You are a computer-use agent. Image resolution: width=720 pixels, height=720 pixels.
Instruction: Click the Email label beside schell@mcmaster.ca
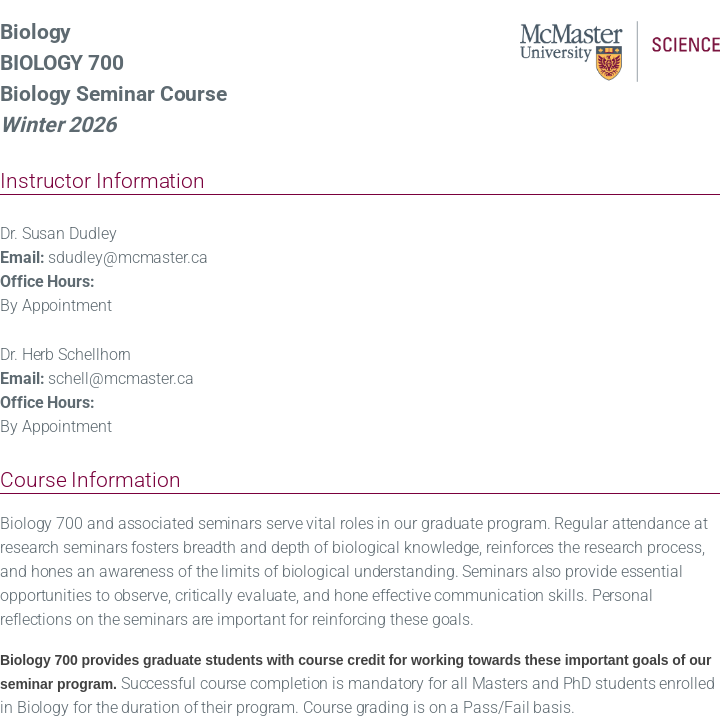click(x=22, y=379)
